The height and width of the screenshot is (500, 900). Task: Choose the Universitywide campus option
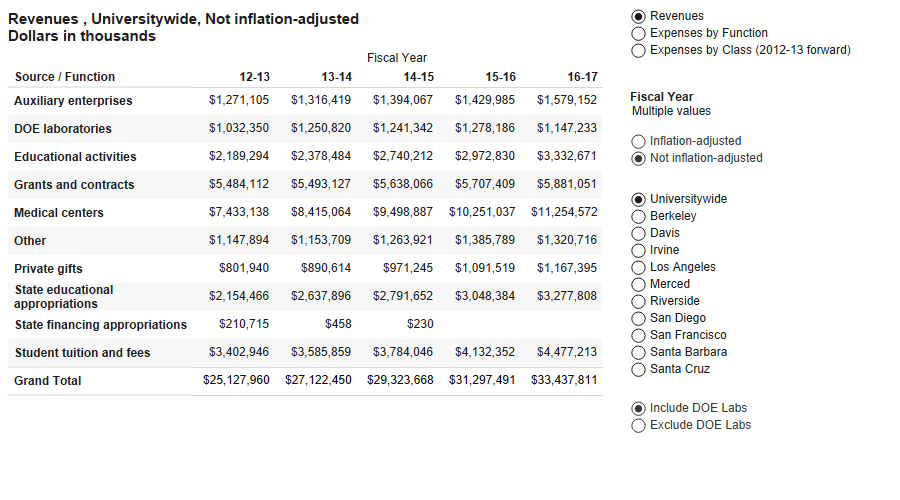point(638,200)
